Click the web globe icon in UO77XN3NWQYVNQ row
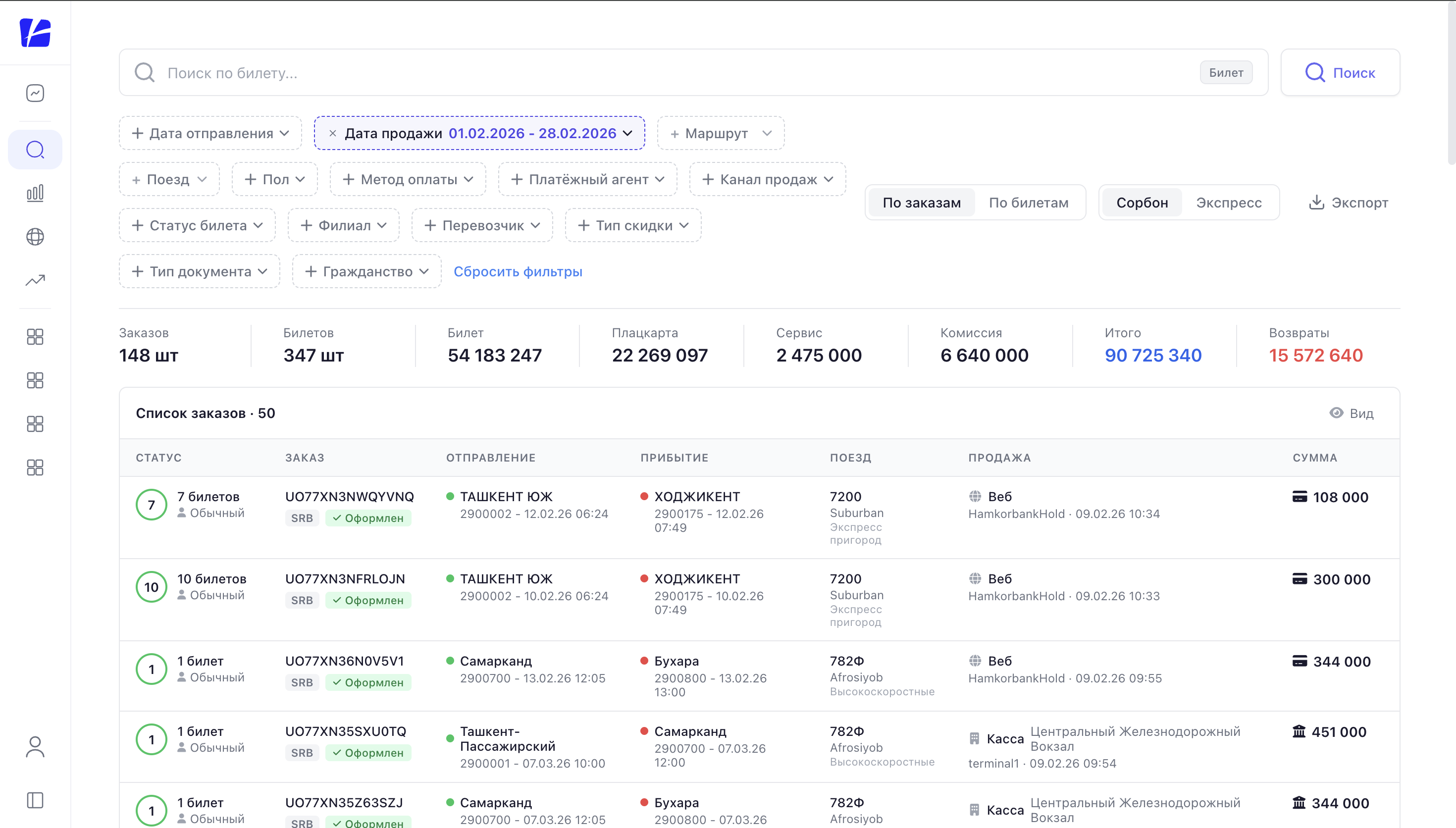This screenshot has width=1456, height=828. pos(975,497)
